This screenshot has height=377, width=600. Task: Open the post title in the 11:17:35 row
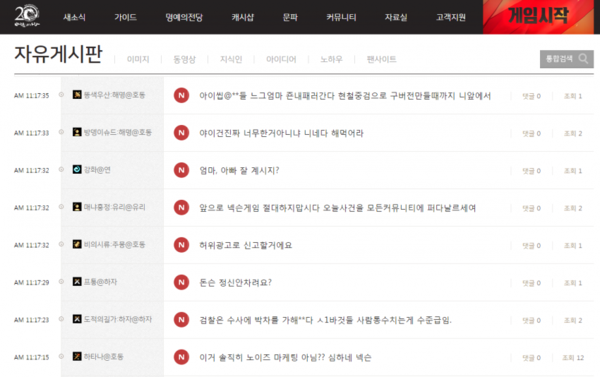(345, 96)
